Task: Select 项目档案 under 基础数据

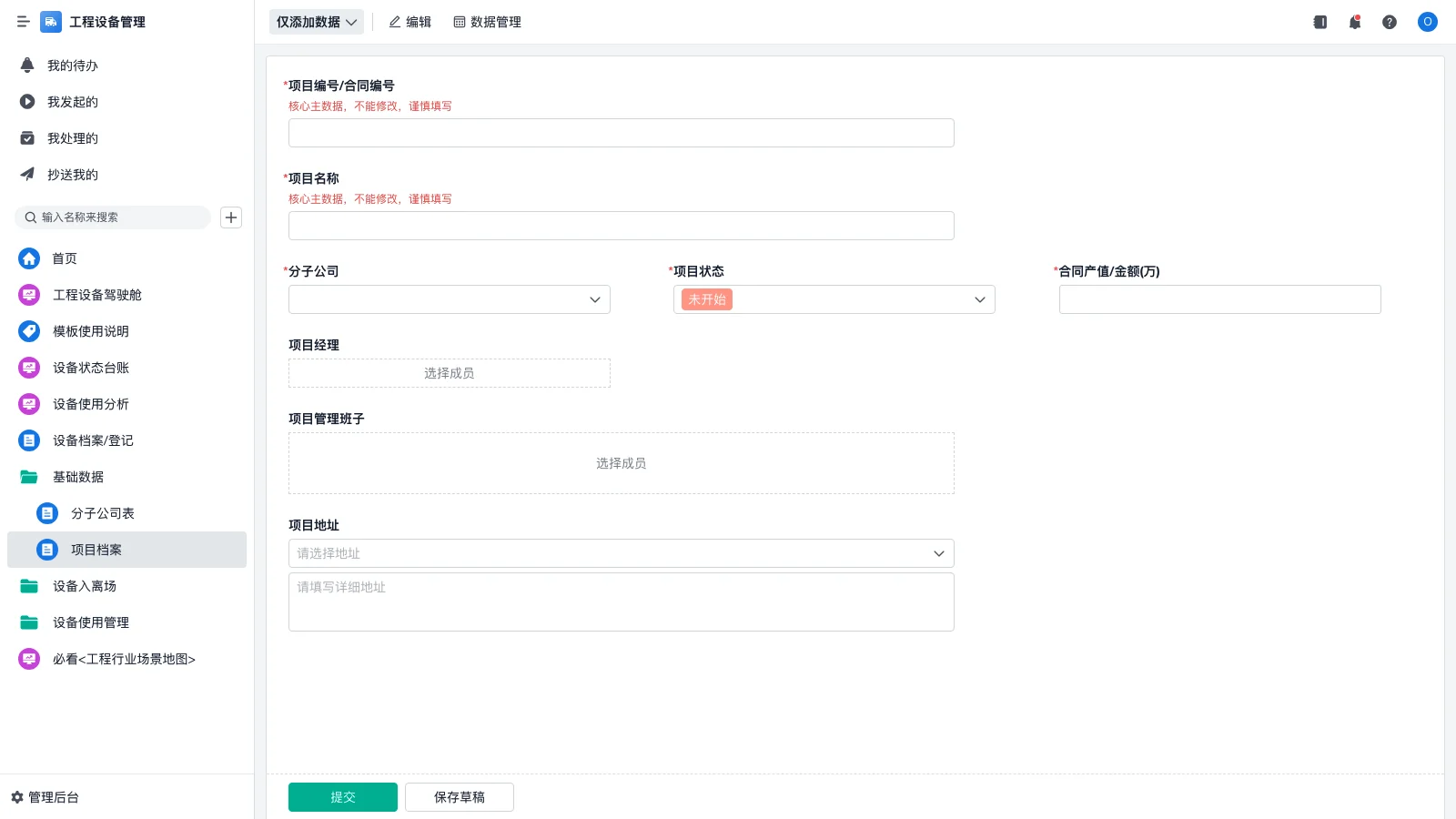Action: [97, 550]
